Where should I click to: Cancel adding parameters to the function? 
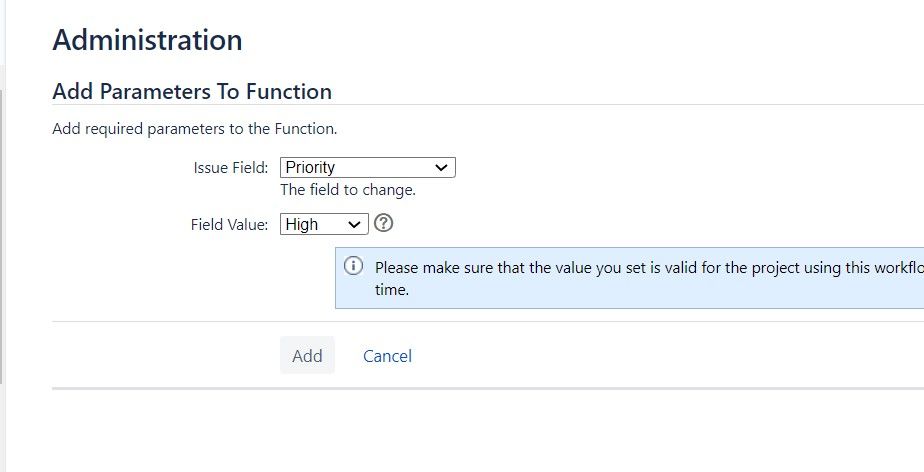387,356
